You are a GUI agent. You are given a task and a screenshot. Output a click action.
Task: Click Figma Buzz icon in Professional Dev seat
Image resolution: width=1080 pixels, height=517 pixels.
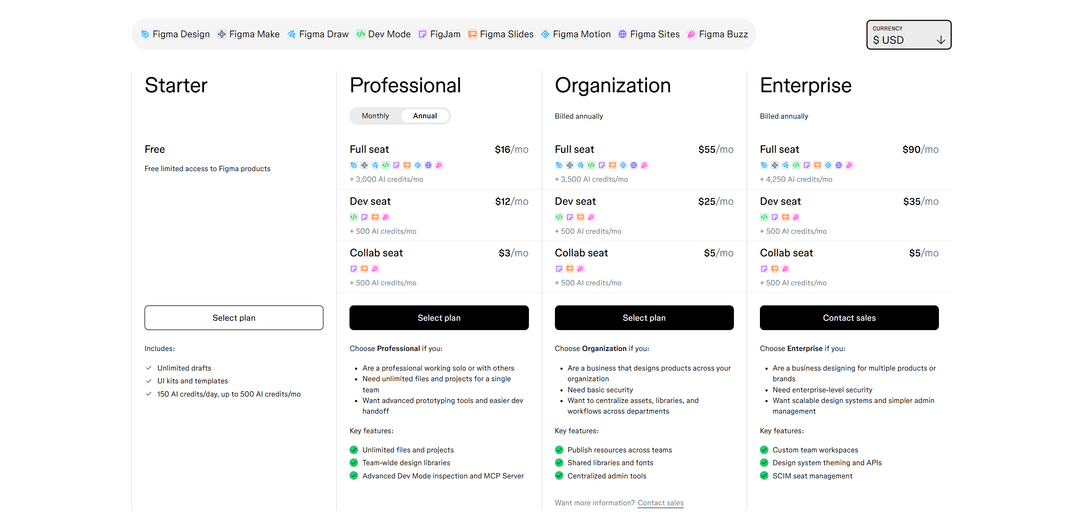coord(386,217)
